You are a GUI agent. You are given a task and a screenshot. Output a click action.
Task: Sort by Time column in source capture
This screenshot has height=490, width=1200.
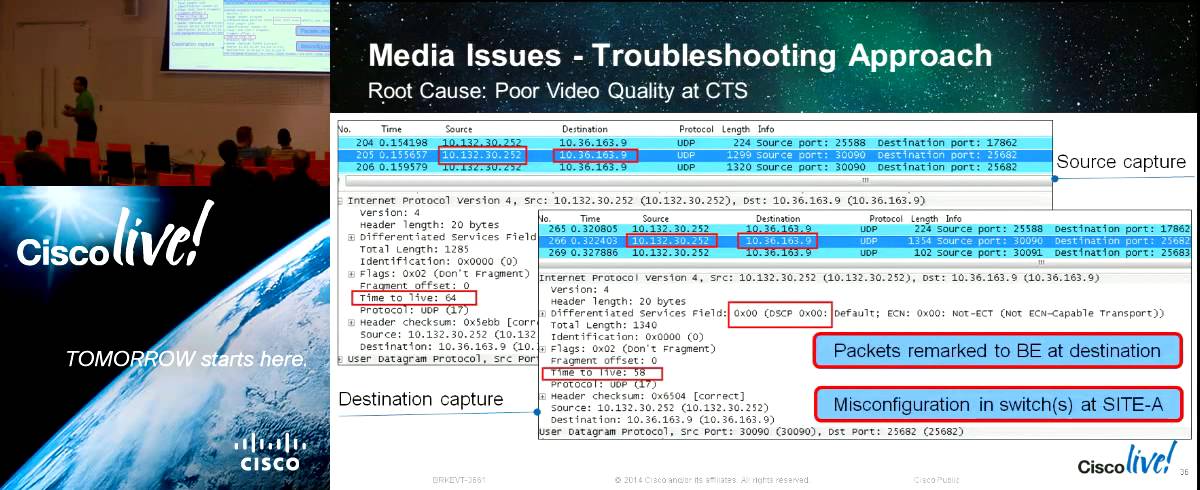click(x=392, y=130)
